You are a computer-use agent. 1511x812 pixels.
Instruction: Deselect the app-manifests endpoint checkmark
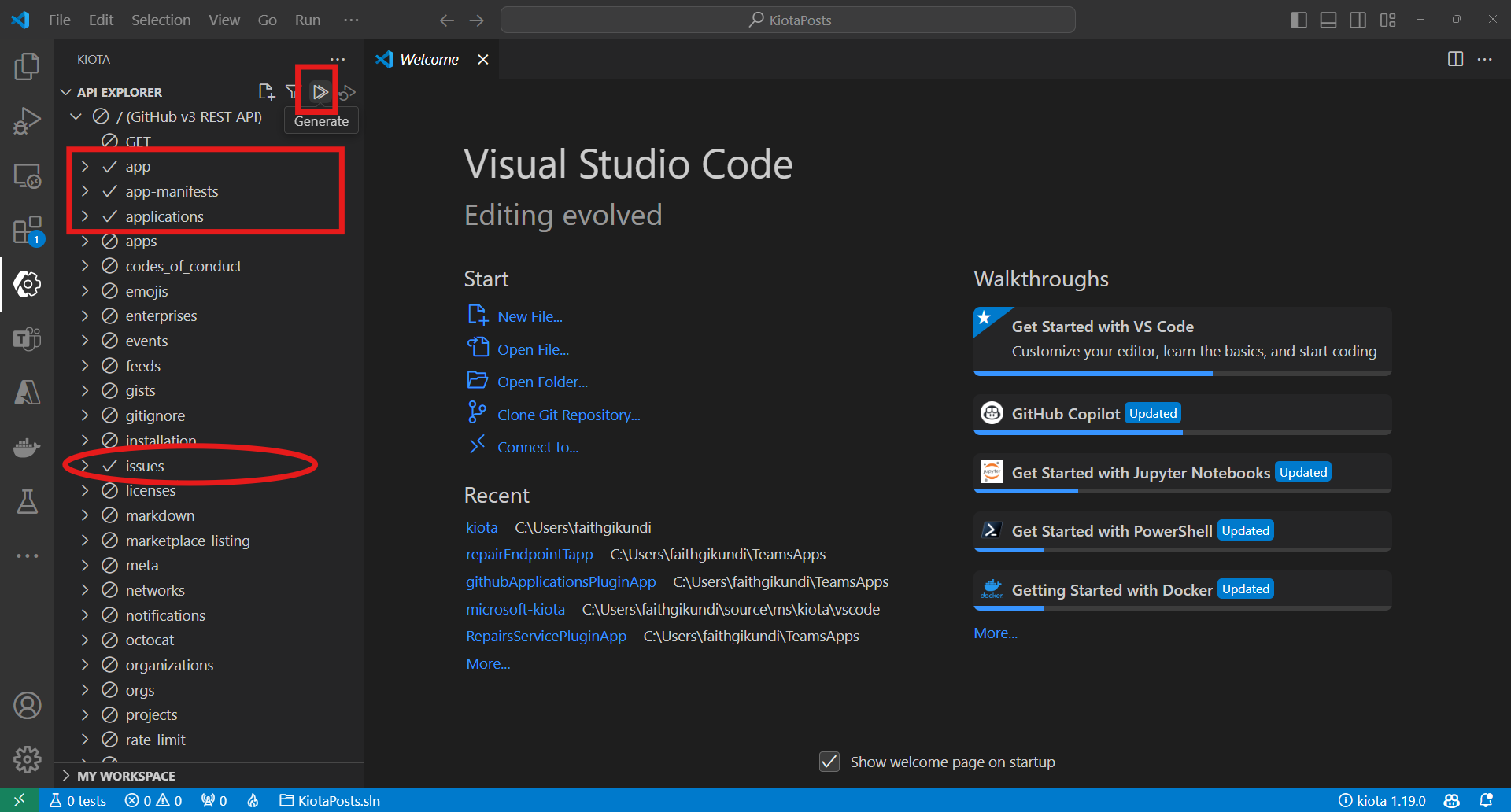(x=110, y=192)
